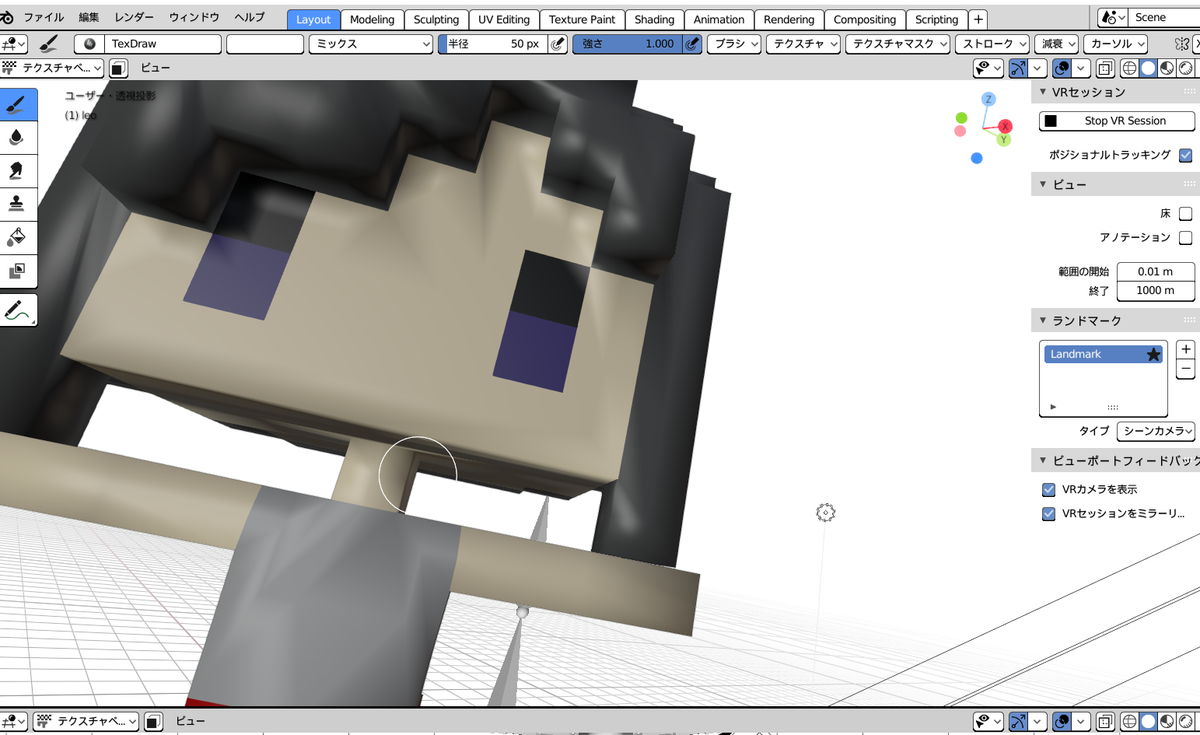Click the blue Z axis on navigation gizmo
The height and width of the screenshot is (735, 1200).
988,99
